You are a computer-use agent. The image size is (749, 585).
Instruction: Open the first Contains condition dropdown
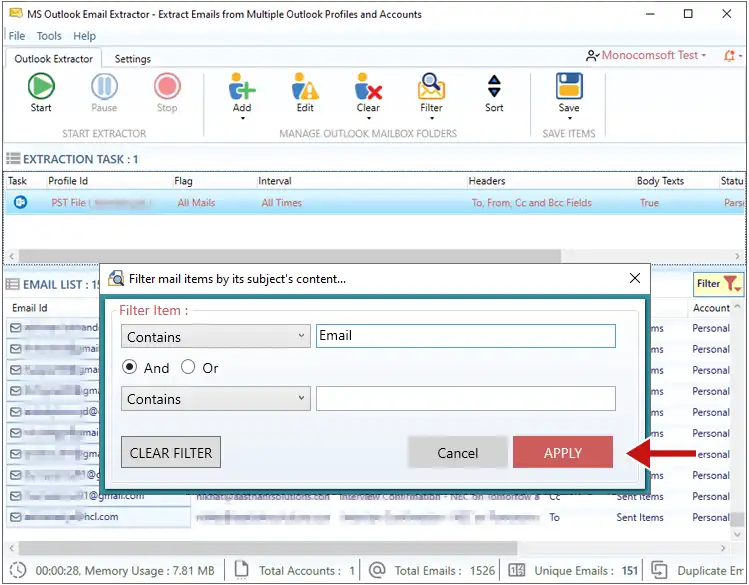[x=215, y=336]
